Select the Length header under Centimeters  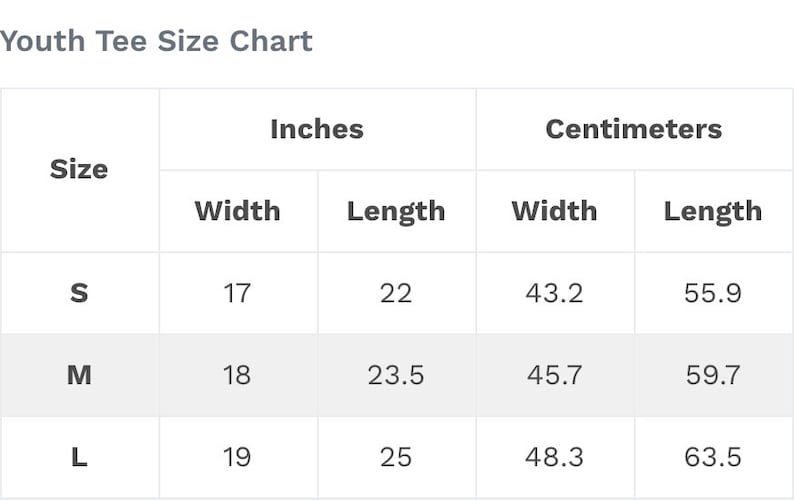point(713,212)
